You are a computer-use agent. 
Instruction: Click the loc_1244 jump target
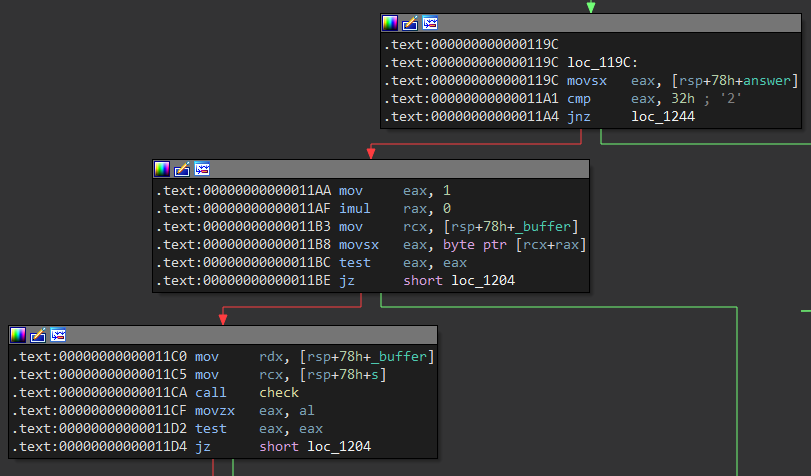tap(663, 117)
